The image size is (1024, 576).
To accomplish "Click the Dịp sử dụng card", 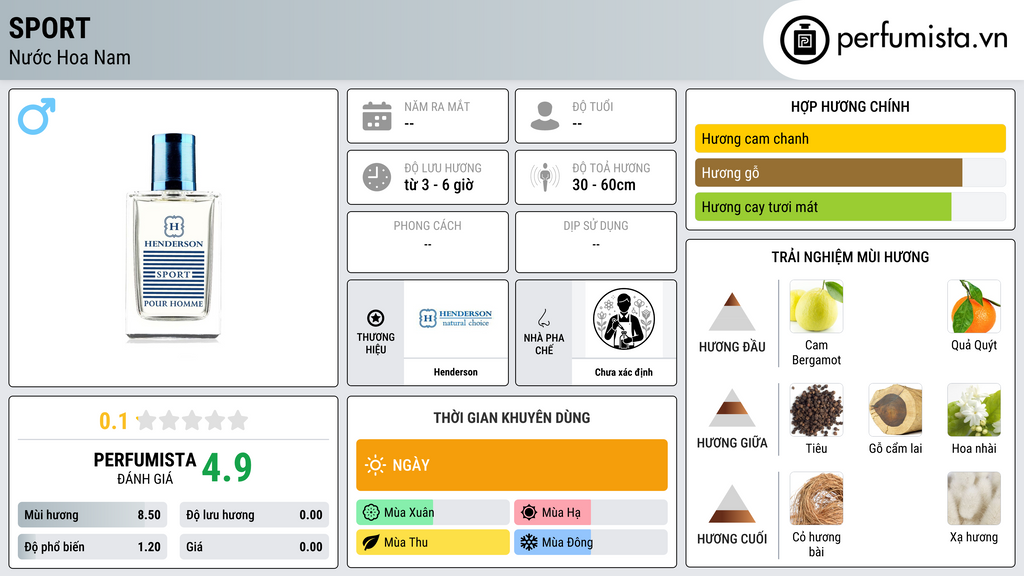I will point(596,242).
